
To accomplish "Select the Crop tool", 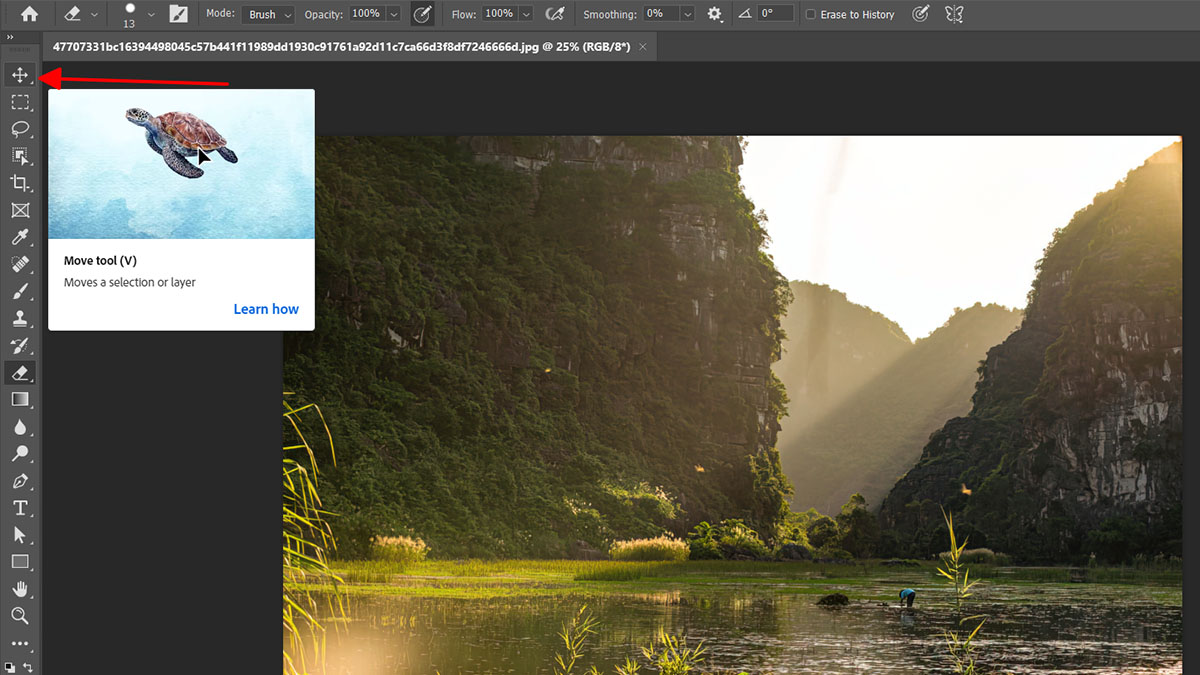I will pyautogui.click(x=20, y=183).
